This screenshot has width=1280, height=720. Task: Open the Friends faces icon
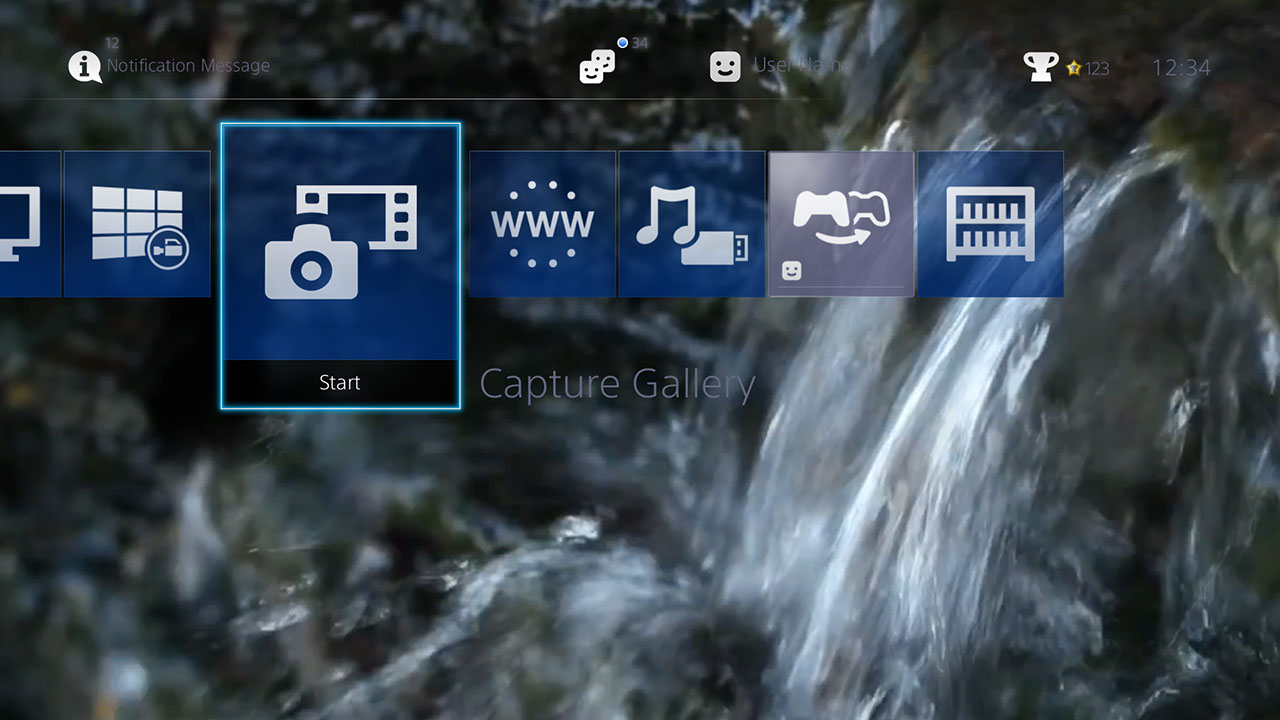click(x=597, y=67)
